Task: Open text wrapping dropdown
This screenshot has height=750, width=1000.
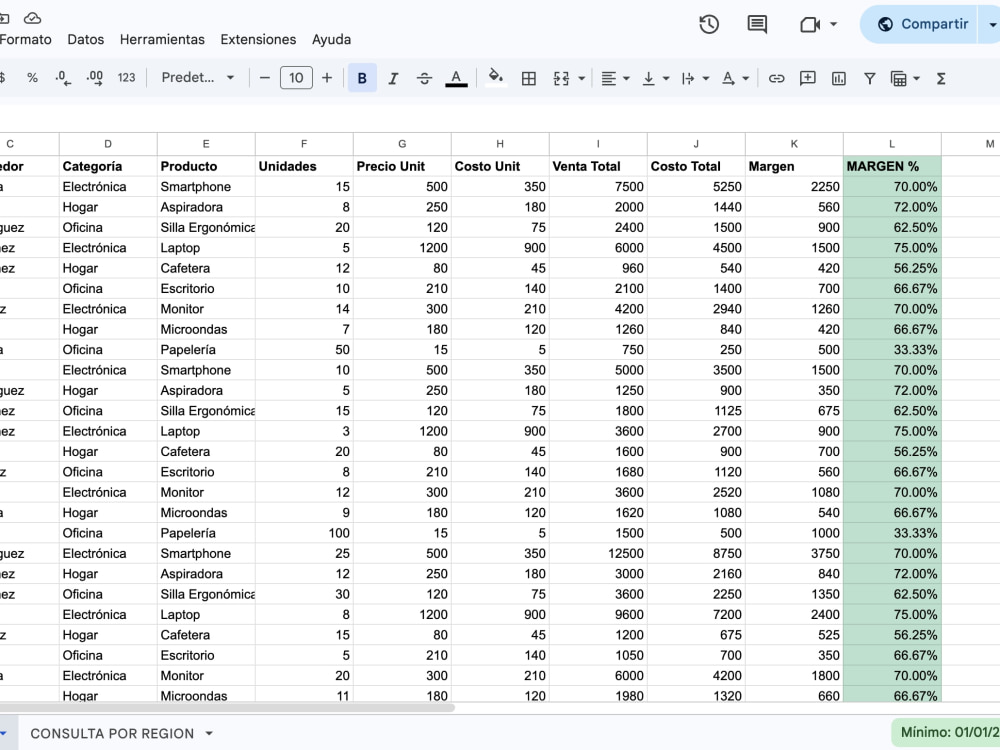Action: tap(695, 78)
